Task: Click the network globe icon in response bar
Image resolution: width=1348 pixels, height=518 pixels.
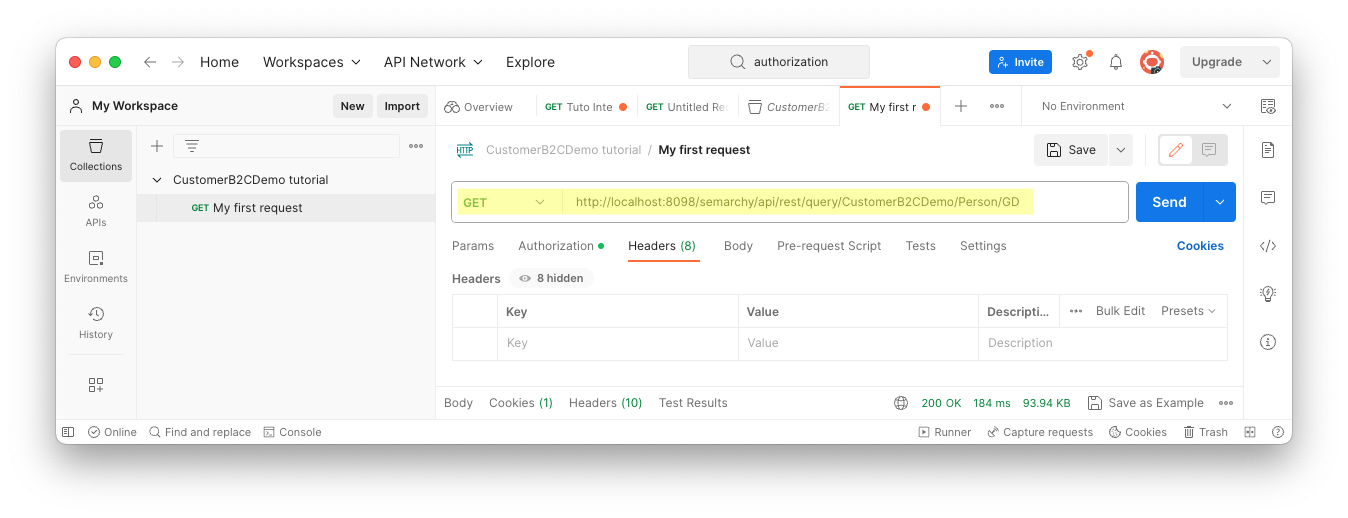Action: (x=901, y=403)
